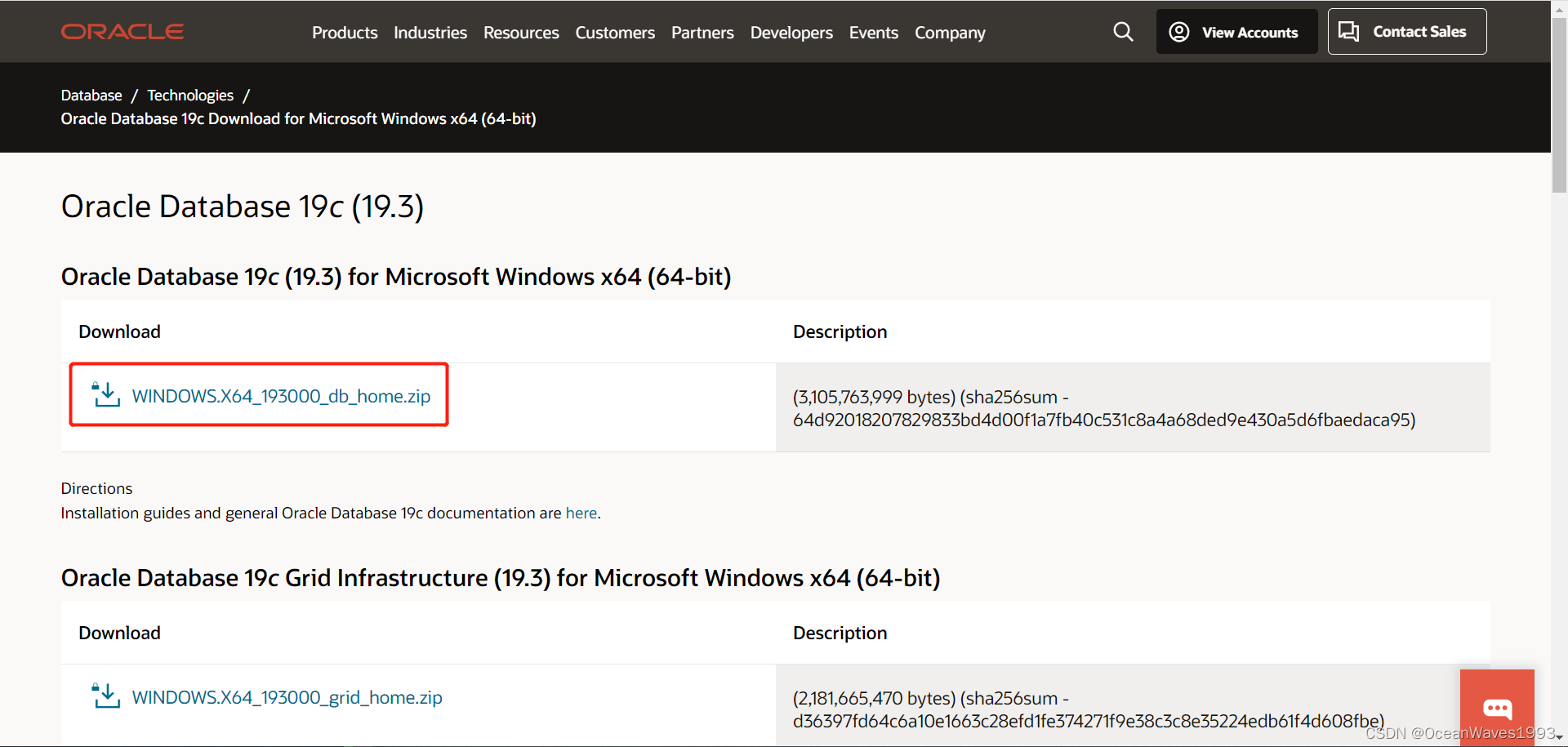This screenshot has width=1568, height=747.
Task: Go to Technologies breadcrumb
Action: (x=190, y=96)
